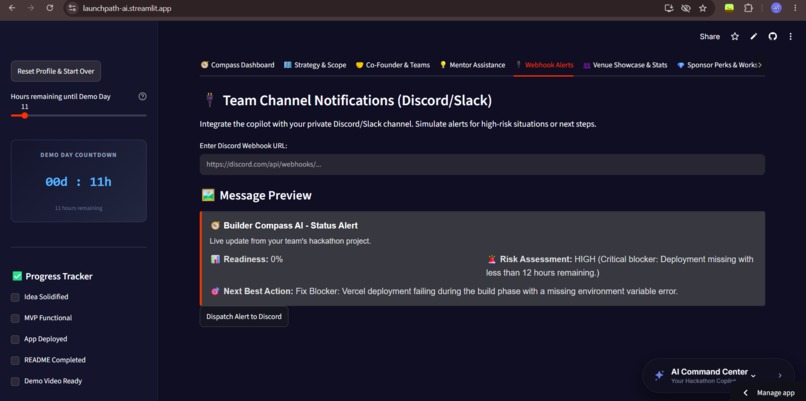Viewport: 806px width, 401px height.
Task: Click the Readiness: 0% text
Action: click(253, 259)
